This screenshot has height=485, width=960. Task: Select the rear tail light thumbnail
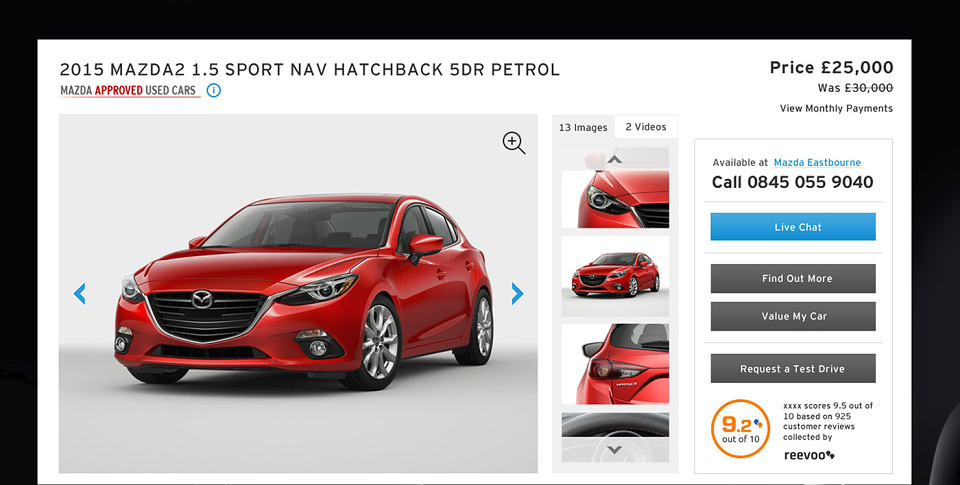[x=615, y=364]
